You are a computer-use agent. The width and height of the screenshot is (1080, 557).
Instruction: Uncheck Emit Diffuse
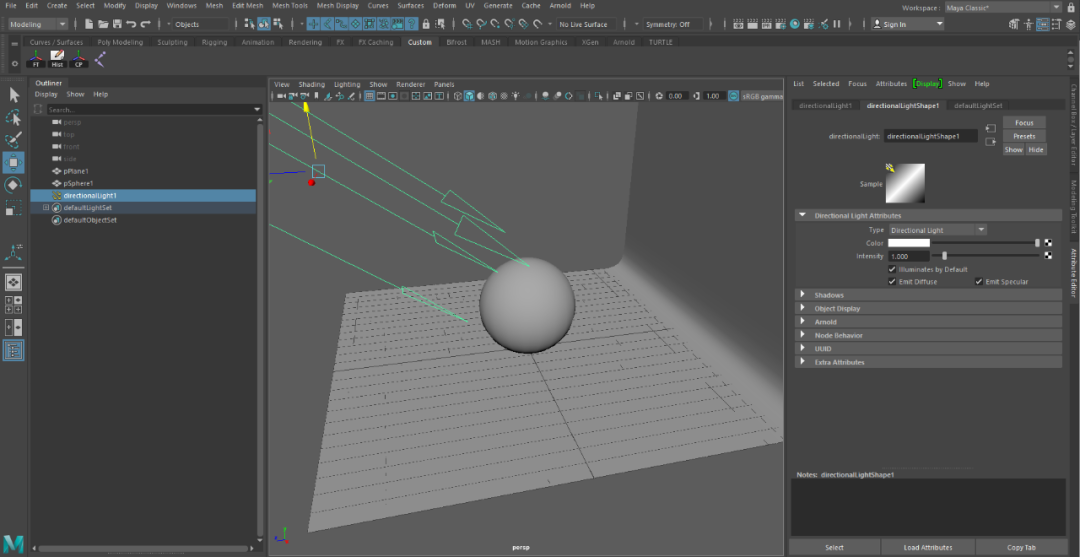(x=893, y=282)
